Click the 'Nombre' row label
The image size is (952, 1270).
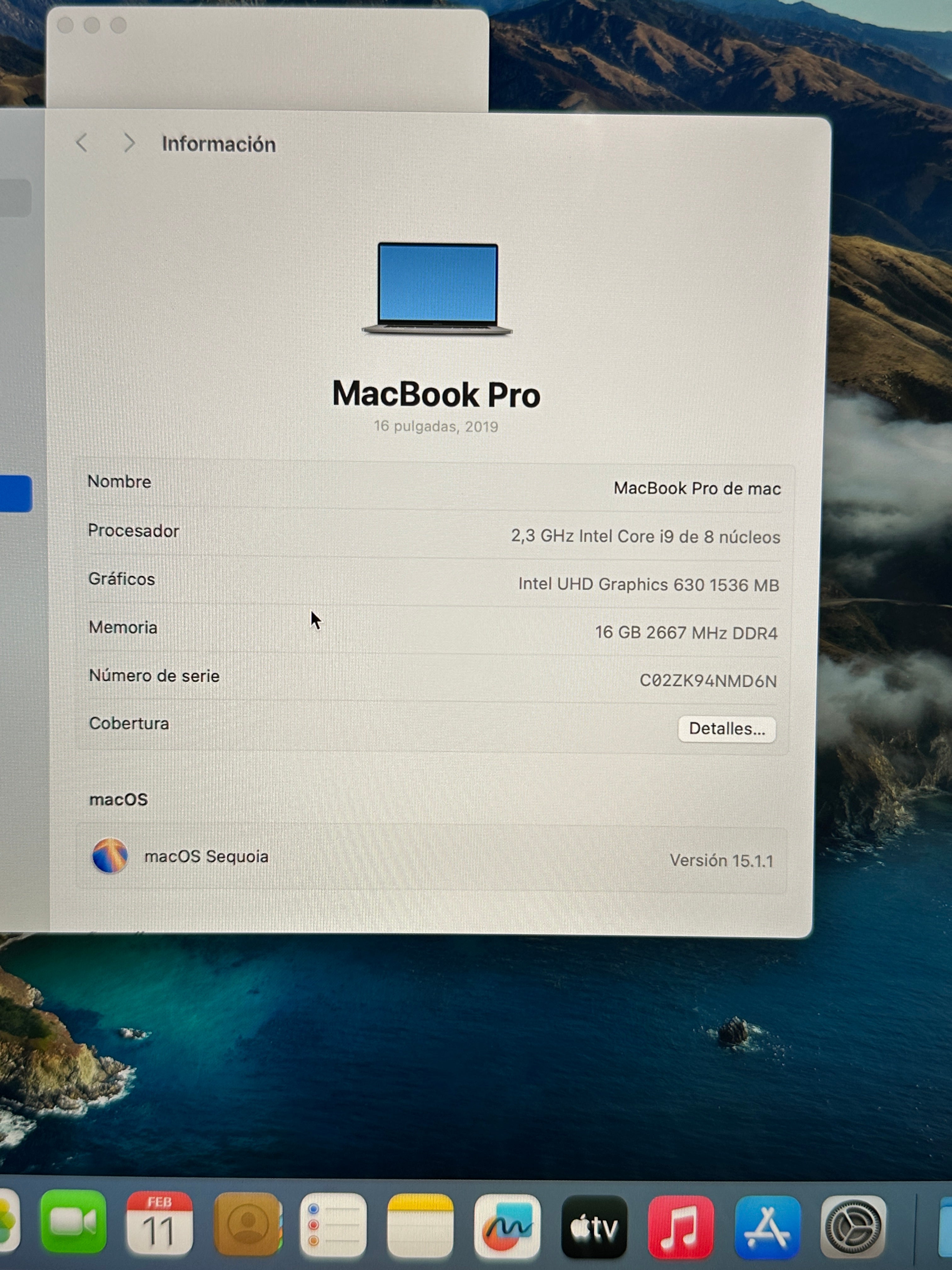coord(119,481)
